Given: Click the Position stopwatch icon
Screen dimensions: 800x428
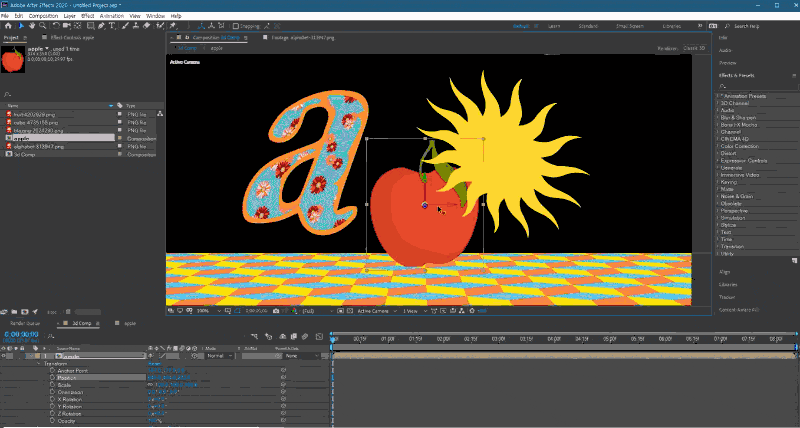Looking at the screenshot, I should (52, 378).
